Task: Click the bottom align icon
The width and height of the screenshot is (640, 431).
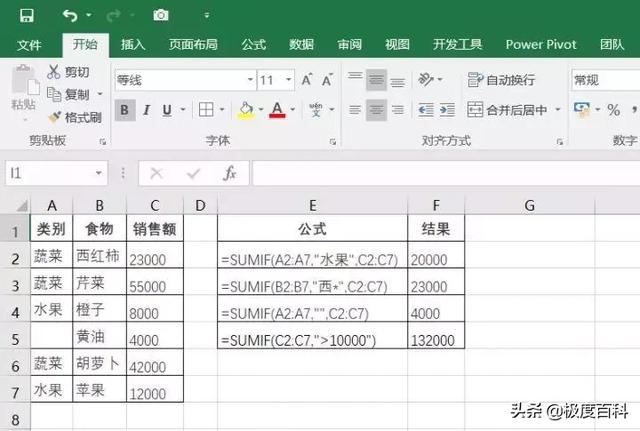Action: coord(398,80)
